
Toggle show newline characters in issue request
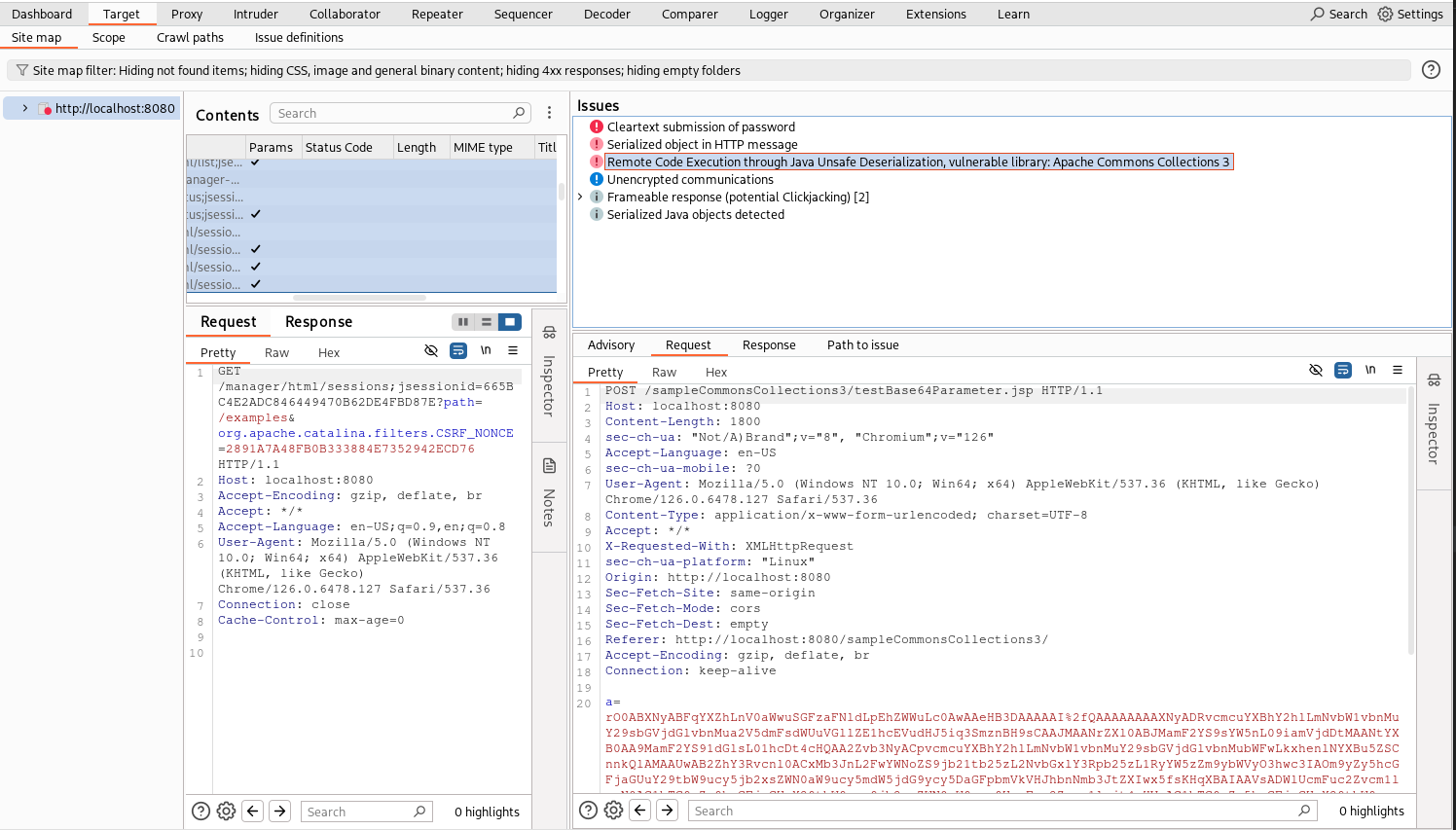pos(1370,371)
